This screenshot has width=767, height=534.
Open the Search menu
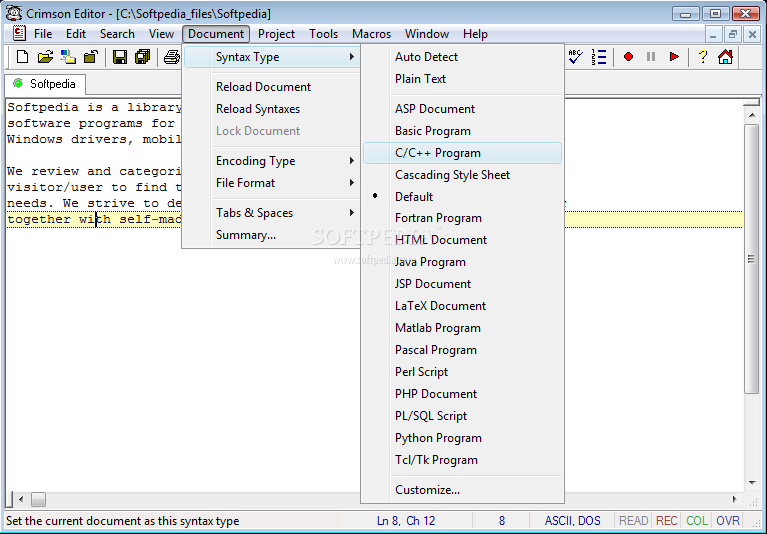pos(117,34)
